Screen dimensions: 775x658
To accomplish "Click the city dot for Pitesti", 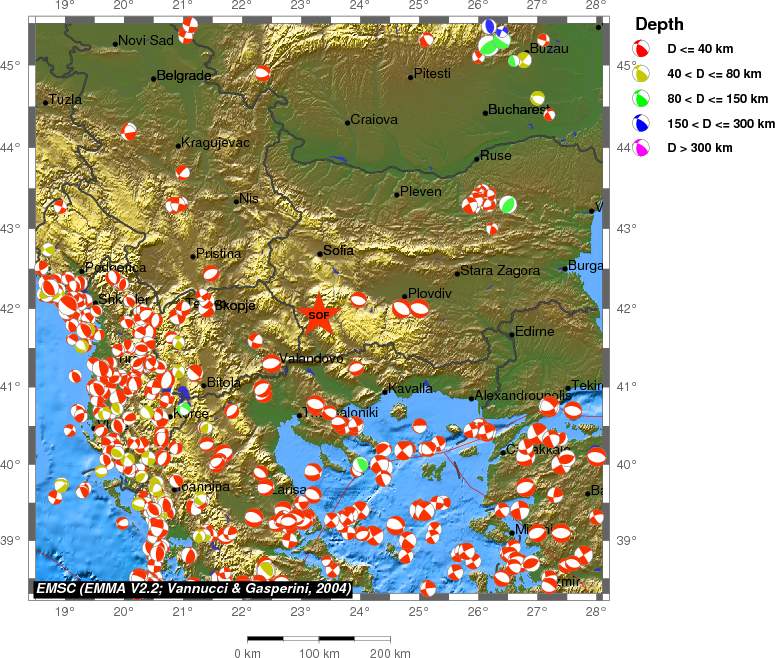I will click(x=411, y=77).
